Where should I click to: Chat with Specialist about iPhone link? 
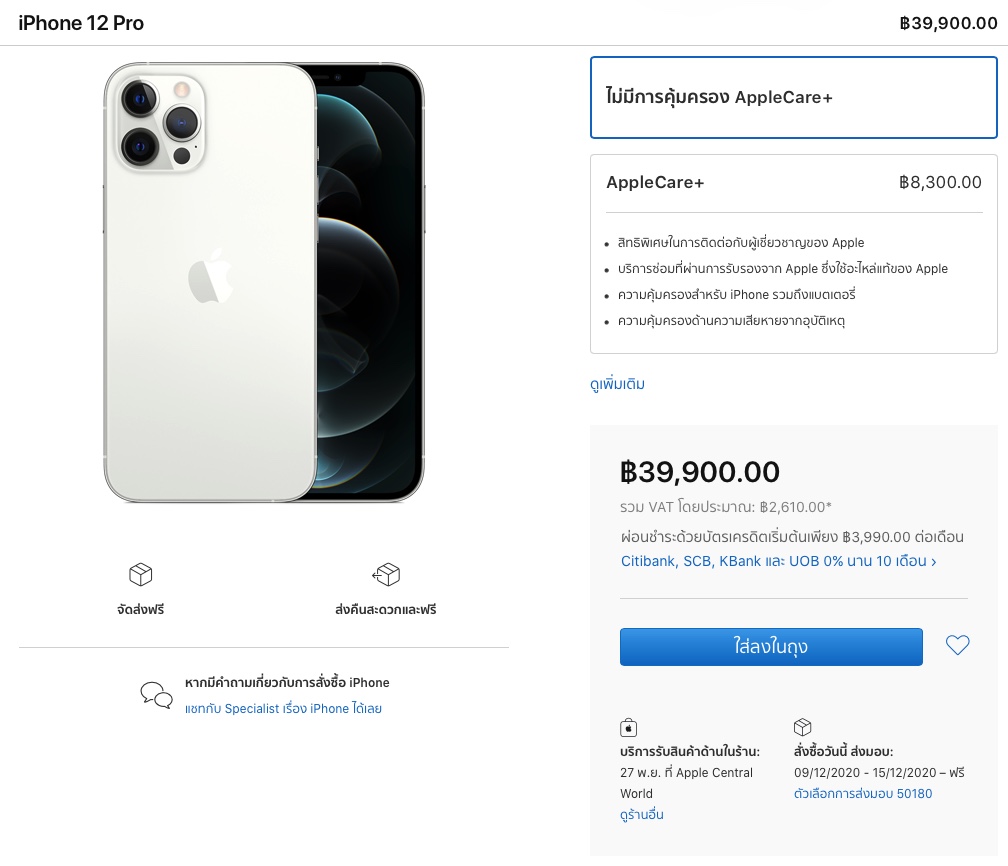tap(283, 709)
